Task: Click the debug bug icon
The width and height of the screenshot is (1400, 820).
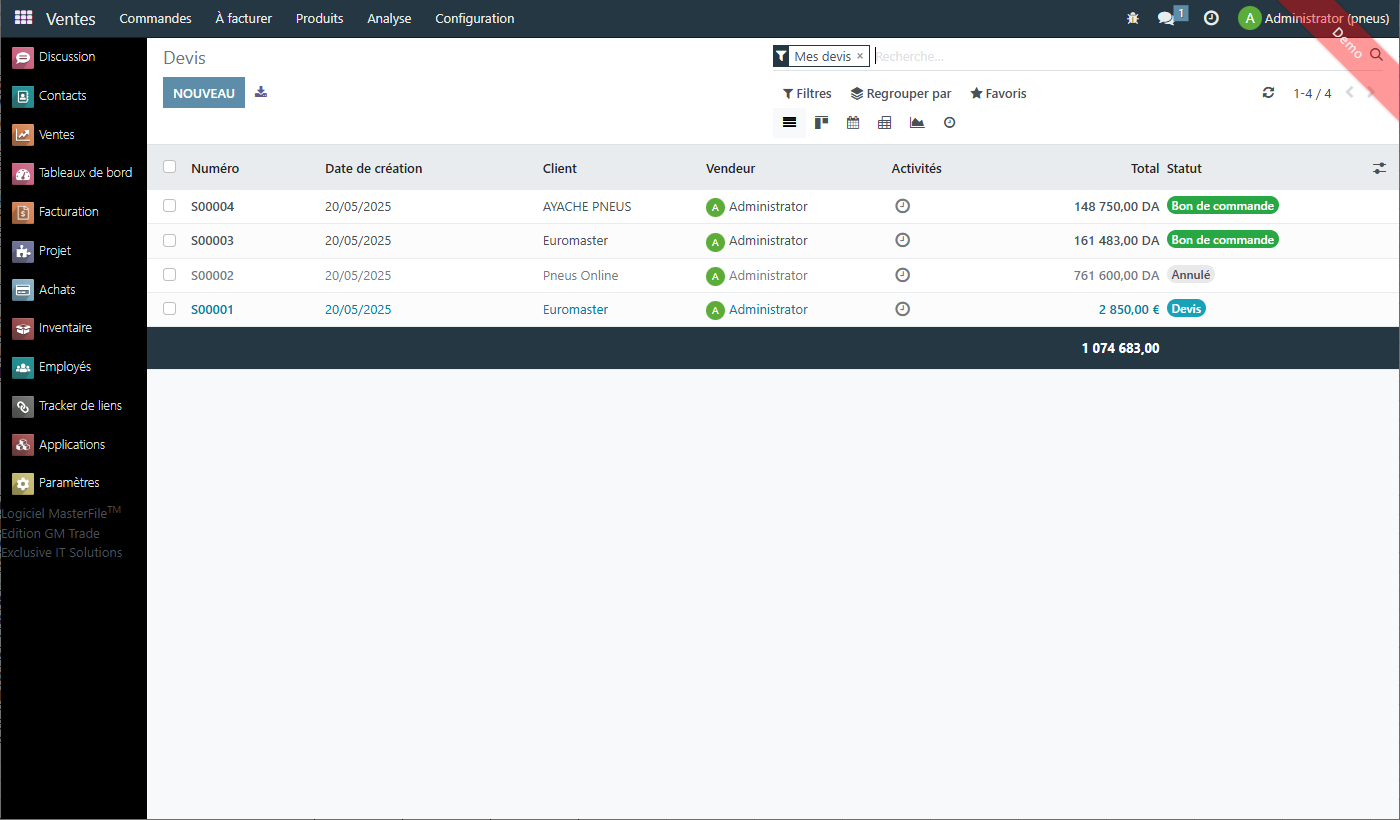Action: point(1133,18)
